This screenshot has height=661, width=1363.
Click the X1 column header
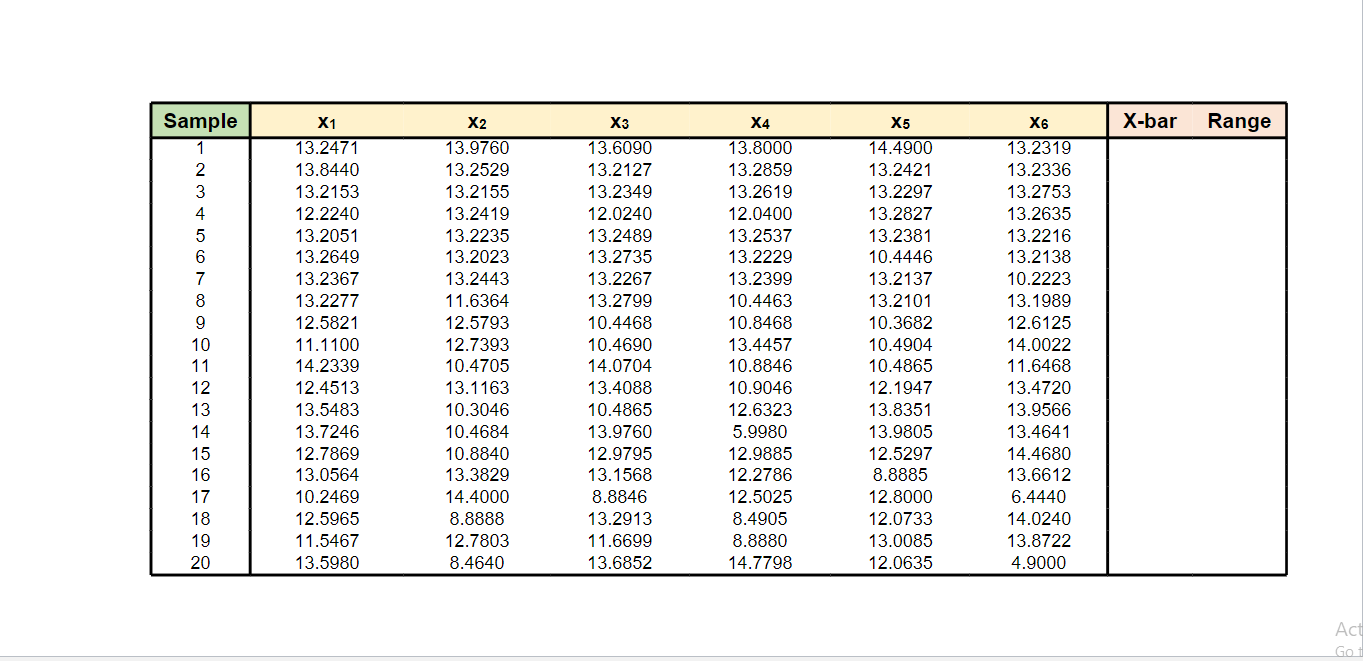[x=325, y=121]
